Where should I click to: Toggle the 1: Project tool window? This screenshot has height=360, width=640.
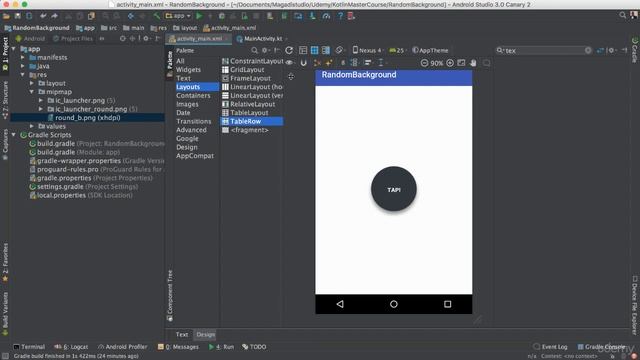click(5, 53)
